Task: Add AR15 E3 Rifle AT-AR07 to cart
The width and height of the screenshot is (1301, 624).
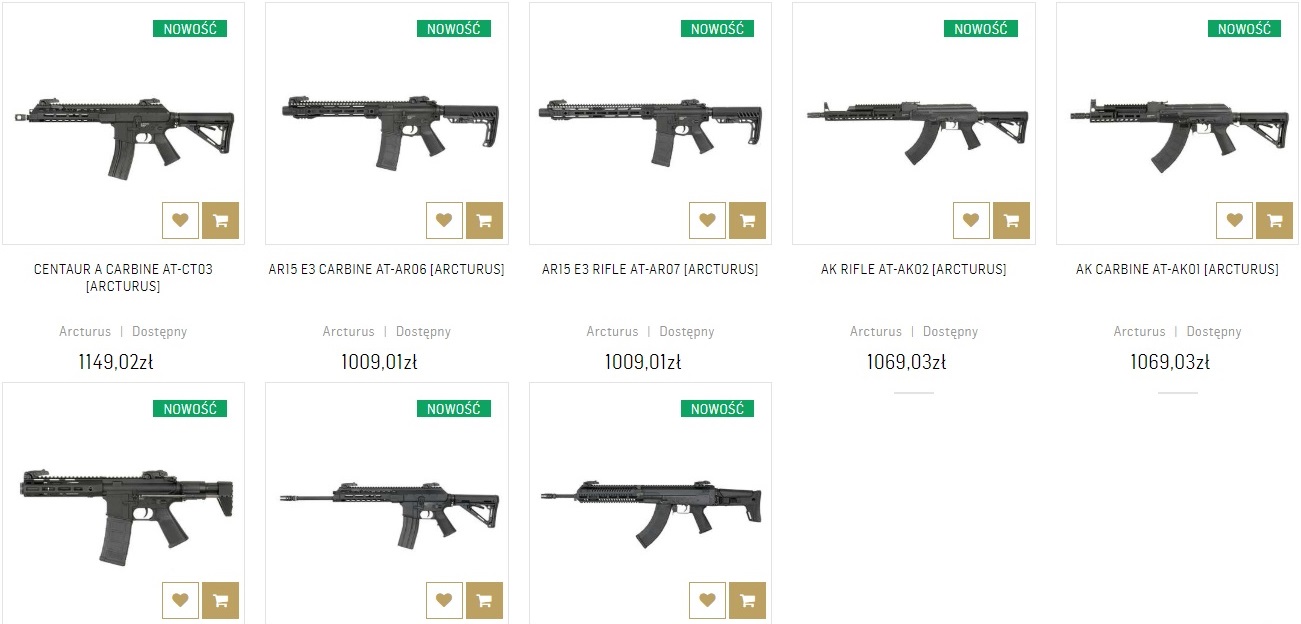Action: (x=747, y=220)
